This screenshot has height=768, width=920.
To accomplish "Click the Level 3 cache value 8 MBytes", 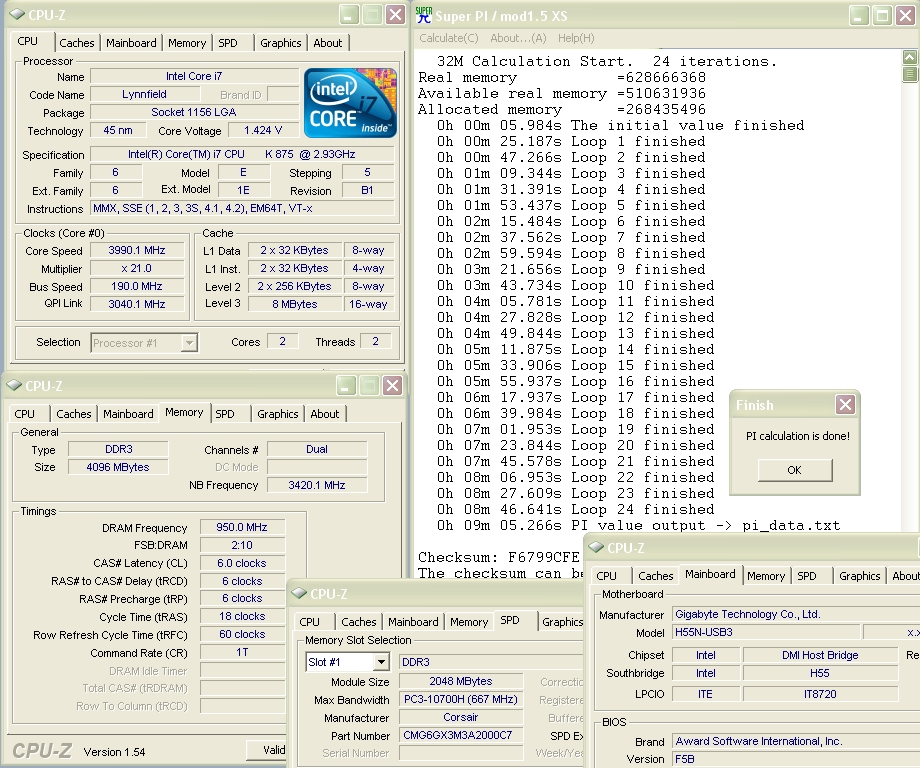I will 295,304.
